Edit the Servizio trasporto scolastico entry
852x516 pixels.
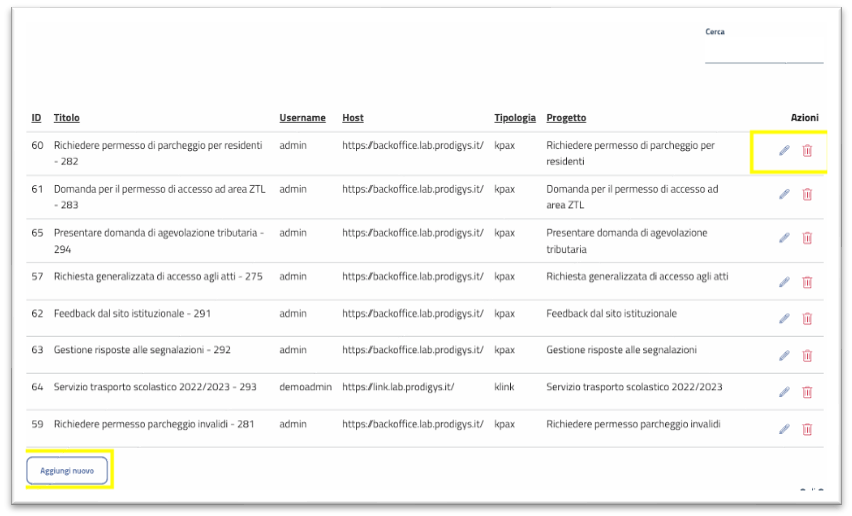coord(784,392)
